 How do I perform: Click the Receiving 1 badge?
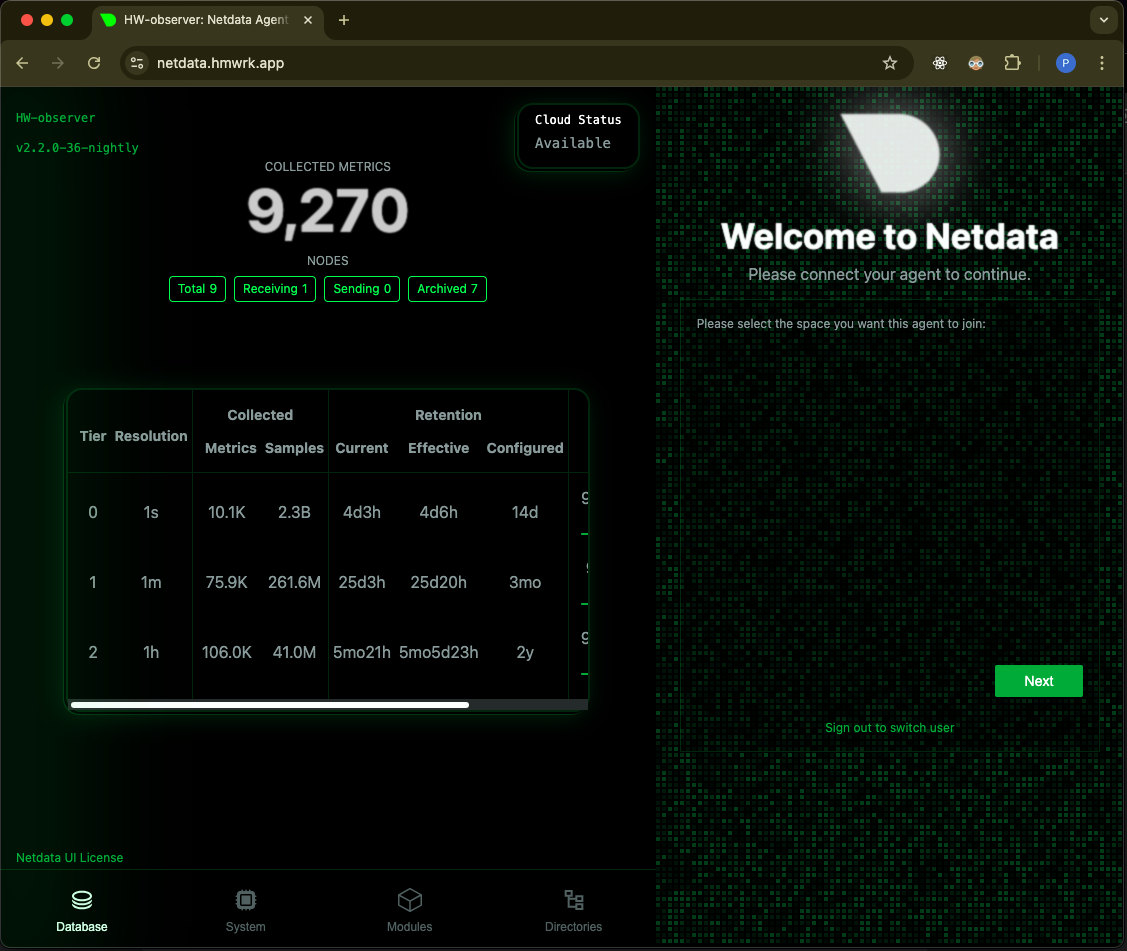coord(275,289)
